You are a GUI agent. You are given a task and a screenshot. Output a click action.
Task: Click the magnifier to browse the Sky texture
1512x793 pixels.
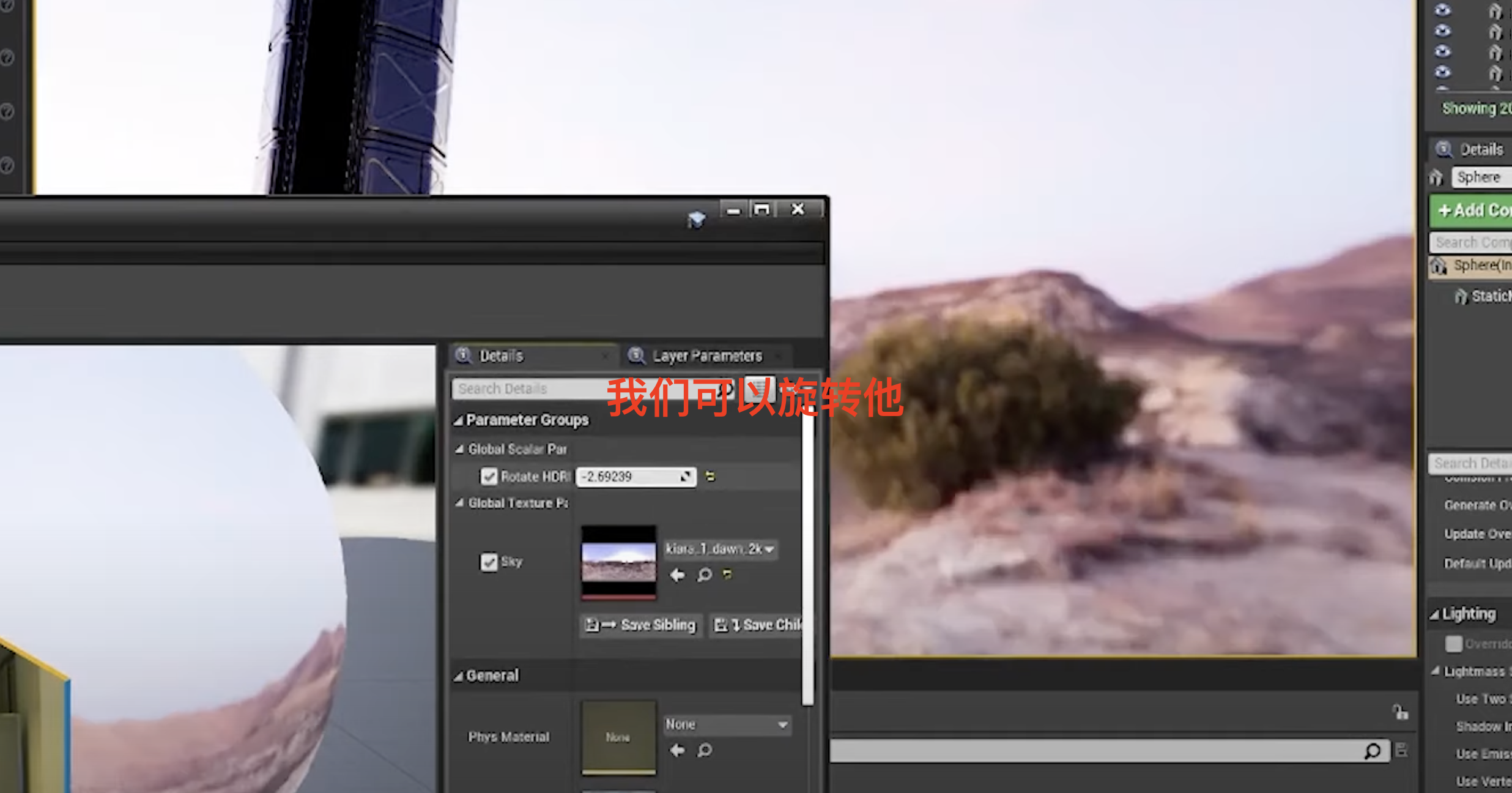pos(705,575)
